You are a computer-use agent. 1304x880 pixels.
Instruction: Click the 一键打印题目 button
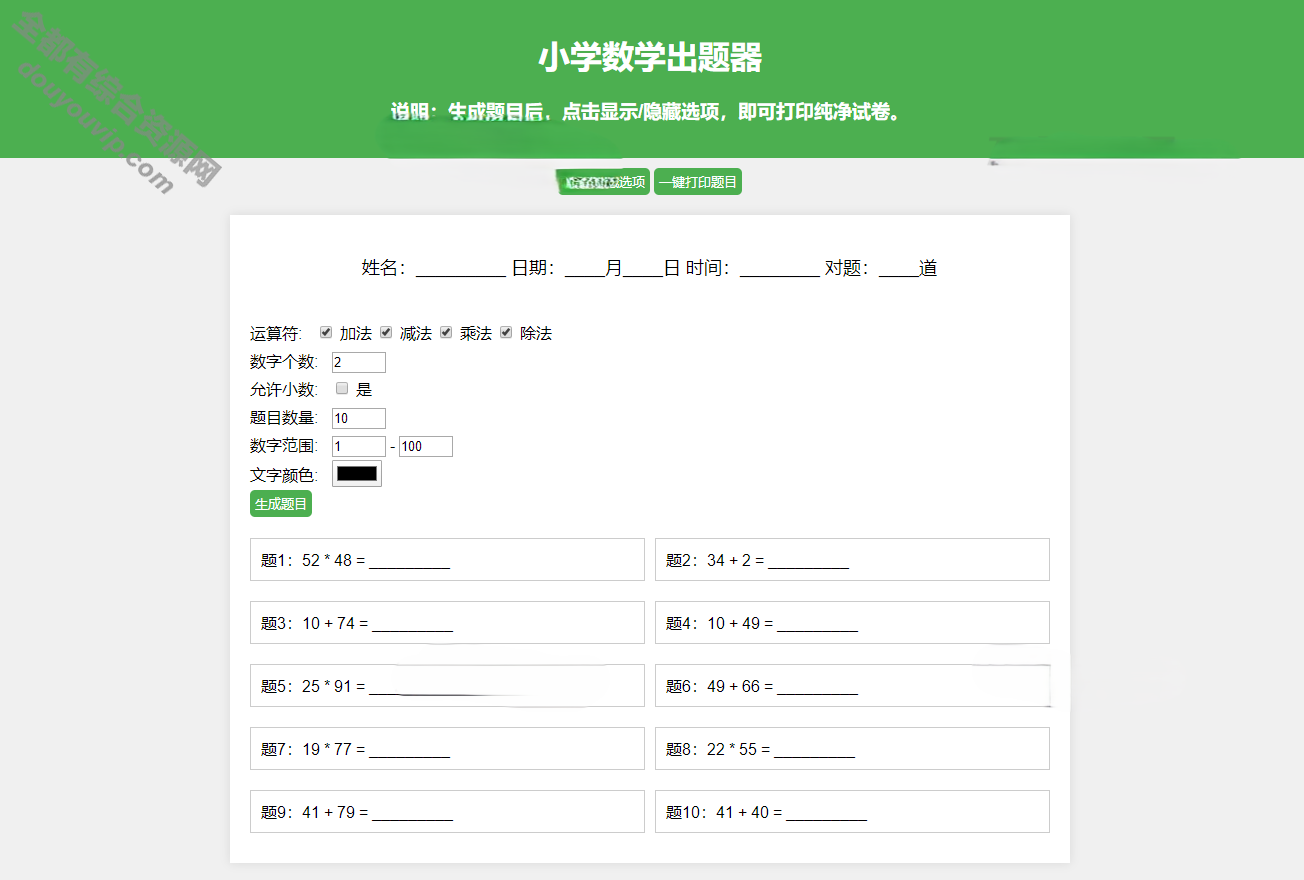(x=698, y=182)
